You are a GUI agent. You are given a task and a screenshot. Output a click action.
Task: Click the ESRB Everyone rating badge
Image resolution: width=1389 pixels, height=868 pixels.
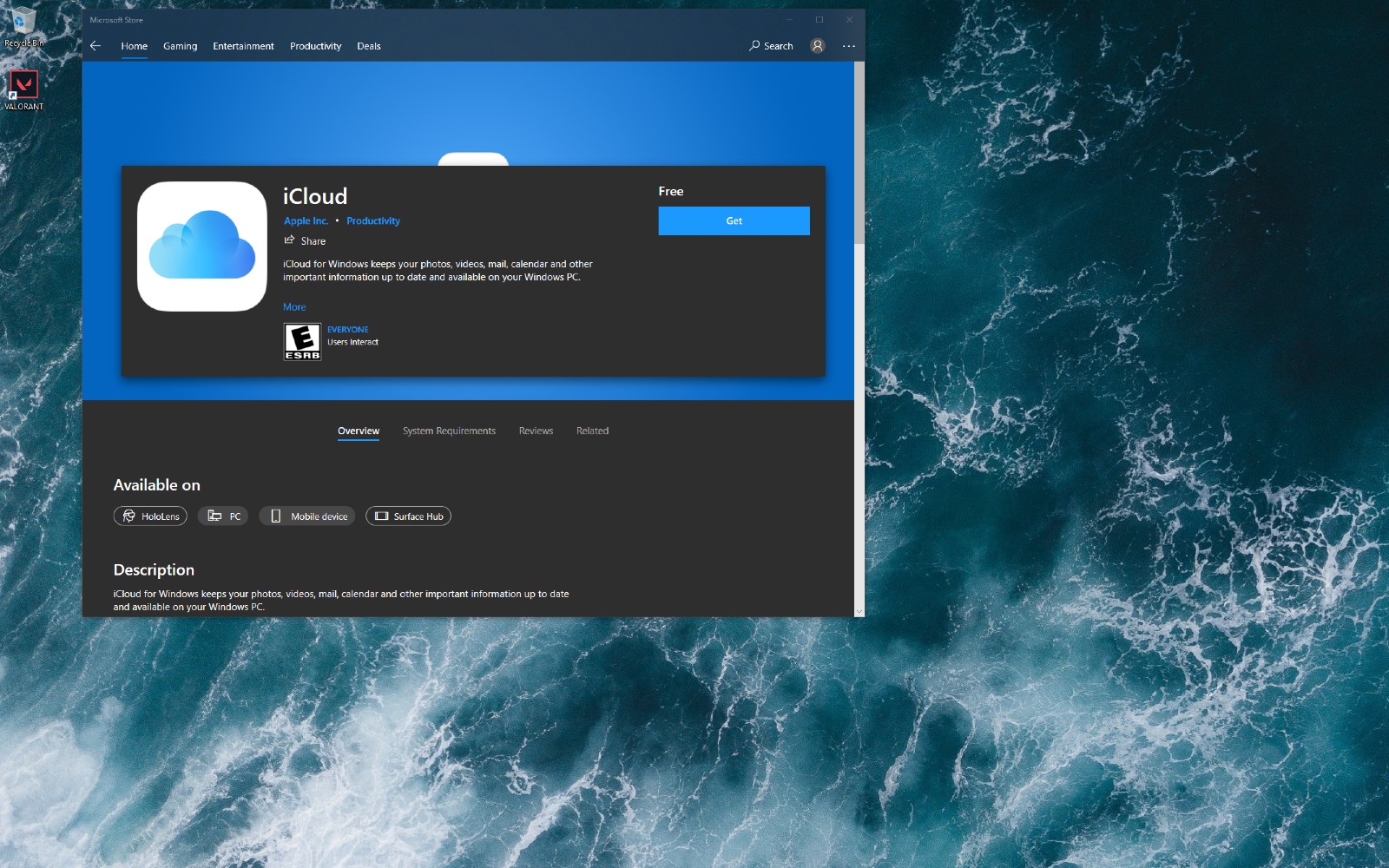pyautogui.click(x=302, y=341)
